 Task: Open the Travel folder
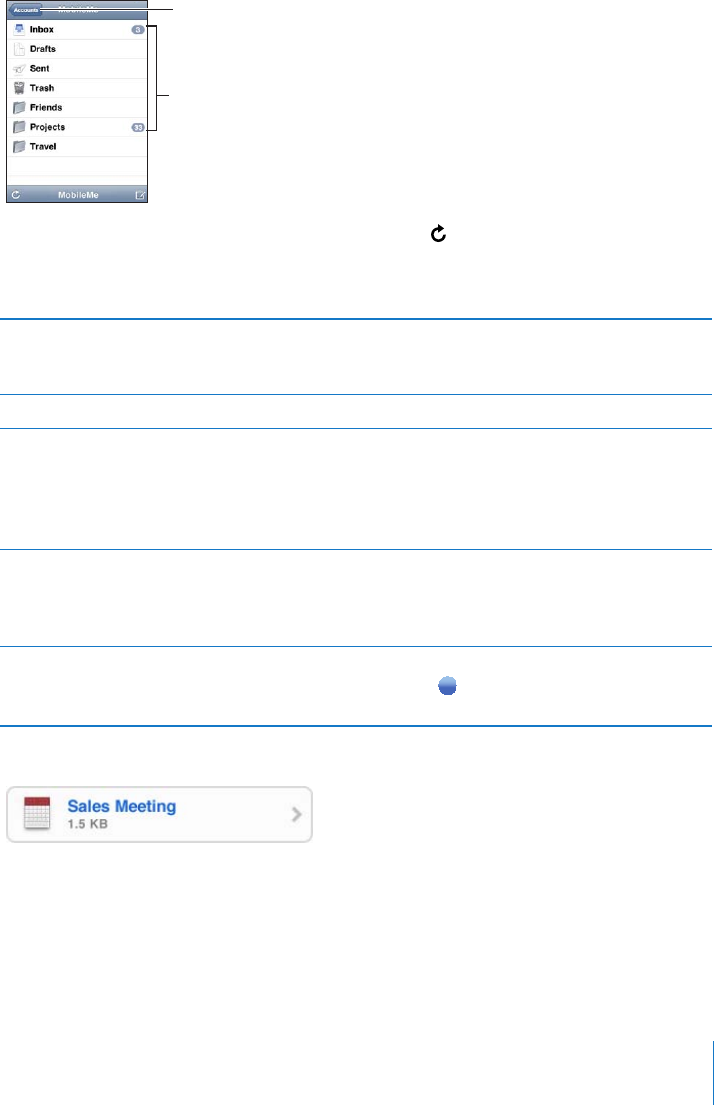tap(78, 147)
